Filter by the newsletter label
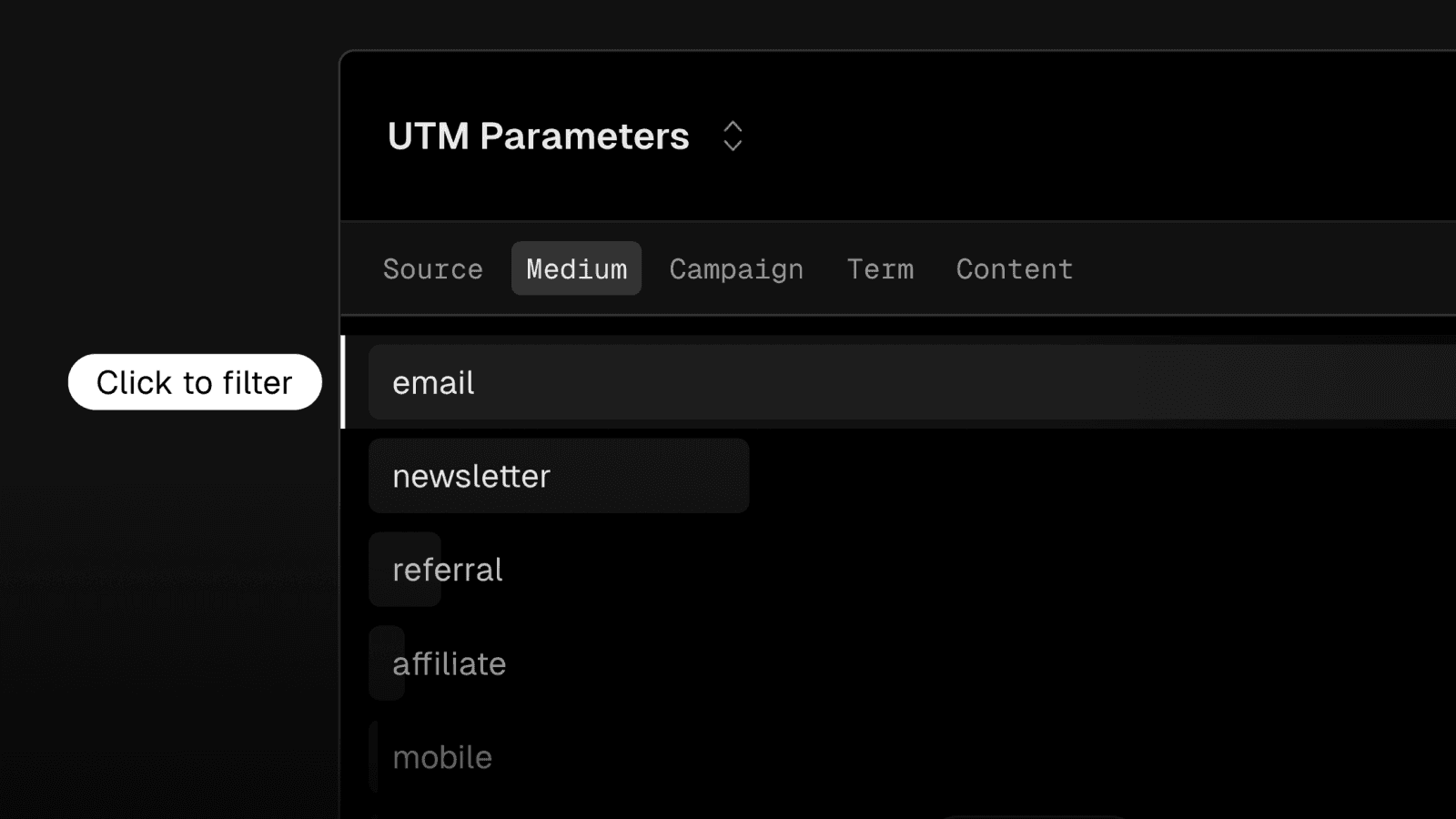Viewport: 1456px width, 819px height. [471, 477]
